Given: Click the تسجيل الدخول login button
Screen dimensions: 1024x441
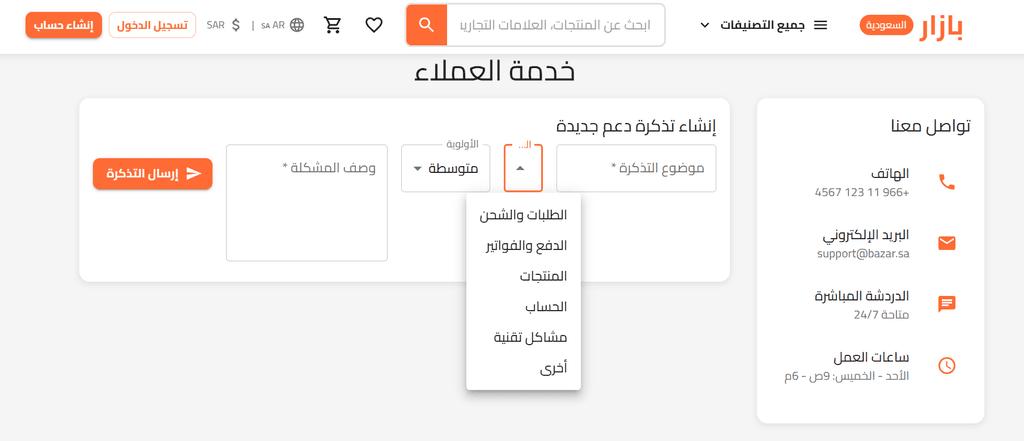Looking at the screenshot, I should (x=154, y=25).
